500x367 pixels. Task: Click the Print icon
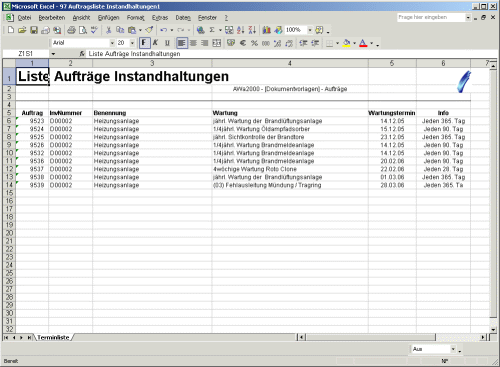click(x=71, y=30)
